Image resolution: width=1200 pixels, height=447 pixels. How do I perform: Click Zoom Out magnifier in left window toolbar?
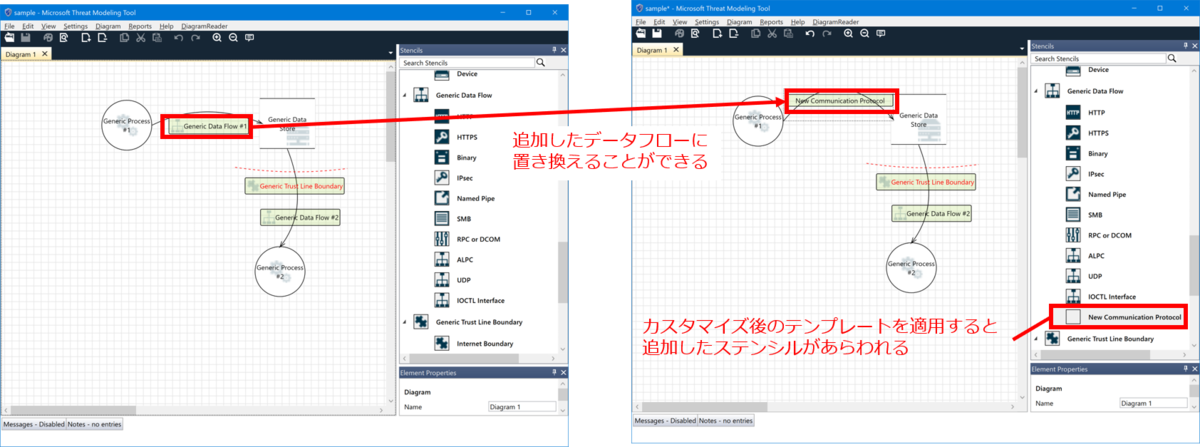point(233,38)
